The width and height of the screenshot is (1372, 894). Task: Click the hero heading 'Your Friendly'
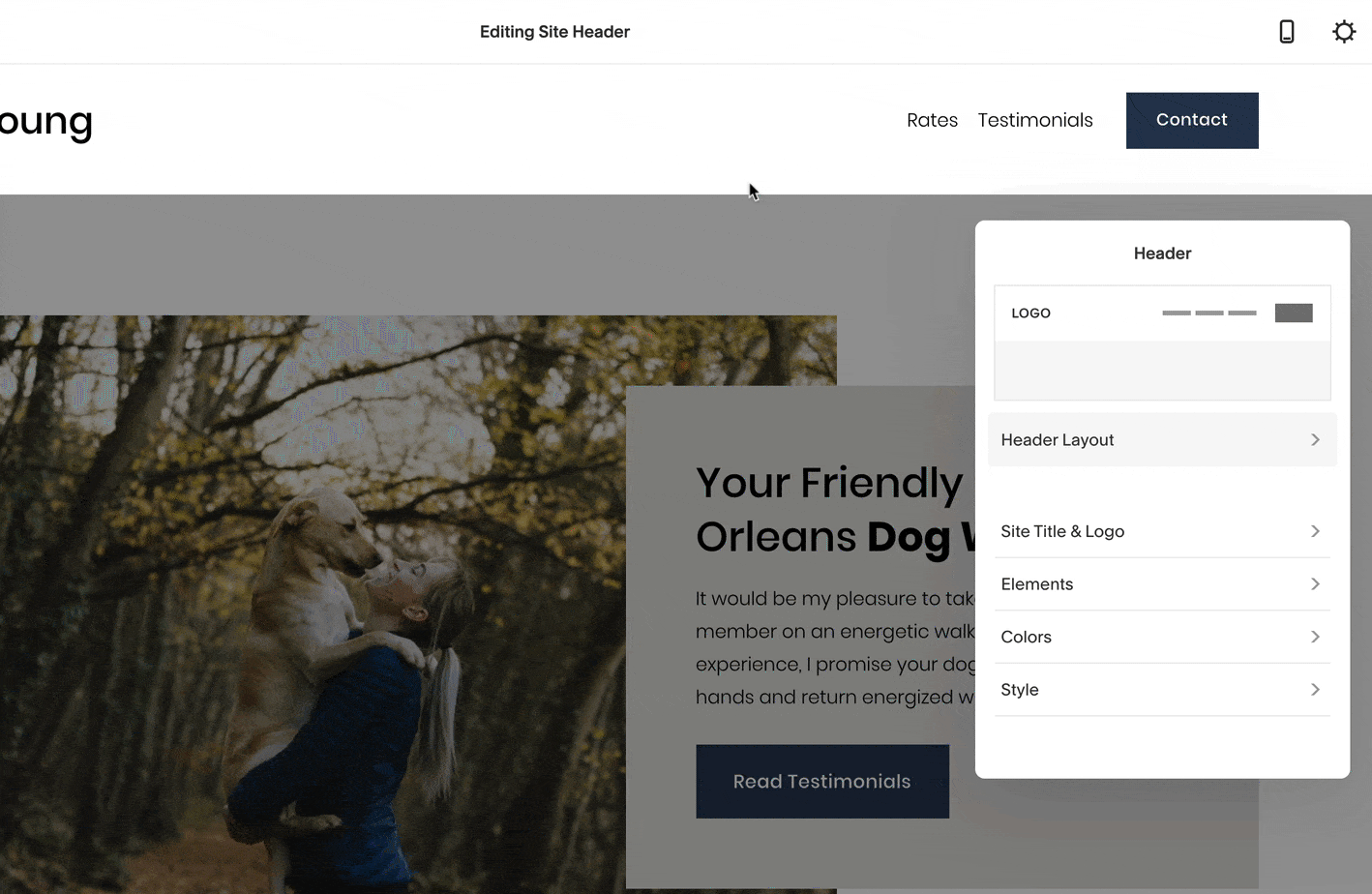(829, 483)
